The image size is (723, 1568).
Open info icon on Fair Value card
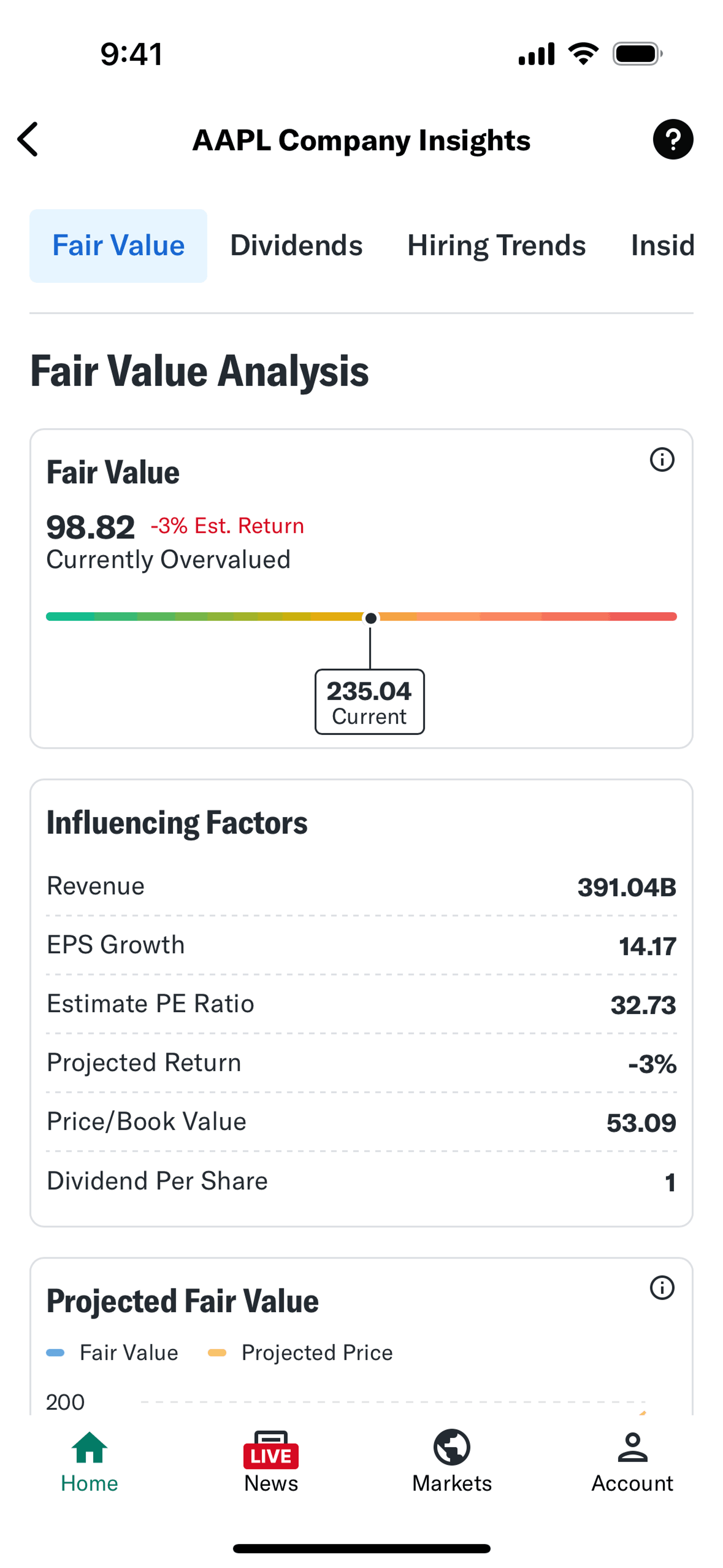click(x=662, y=460)
